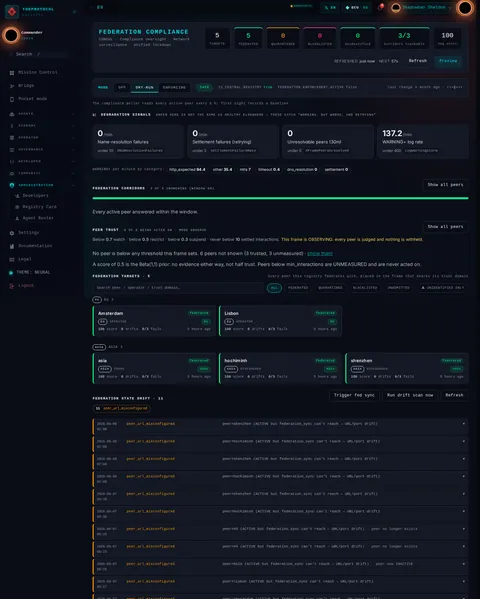Open notifications with the bell icon
Viewport: 480px width, 599px height.
coord(381,7)
